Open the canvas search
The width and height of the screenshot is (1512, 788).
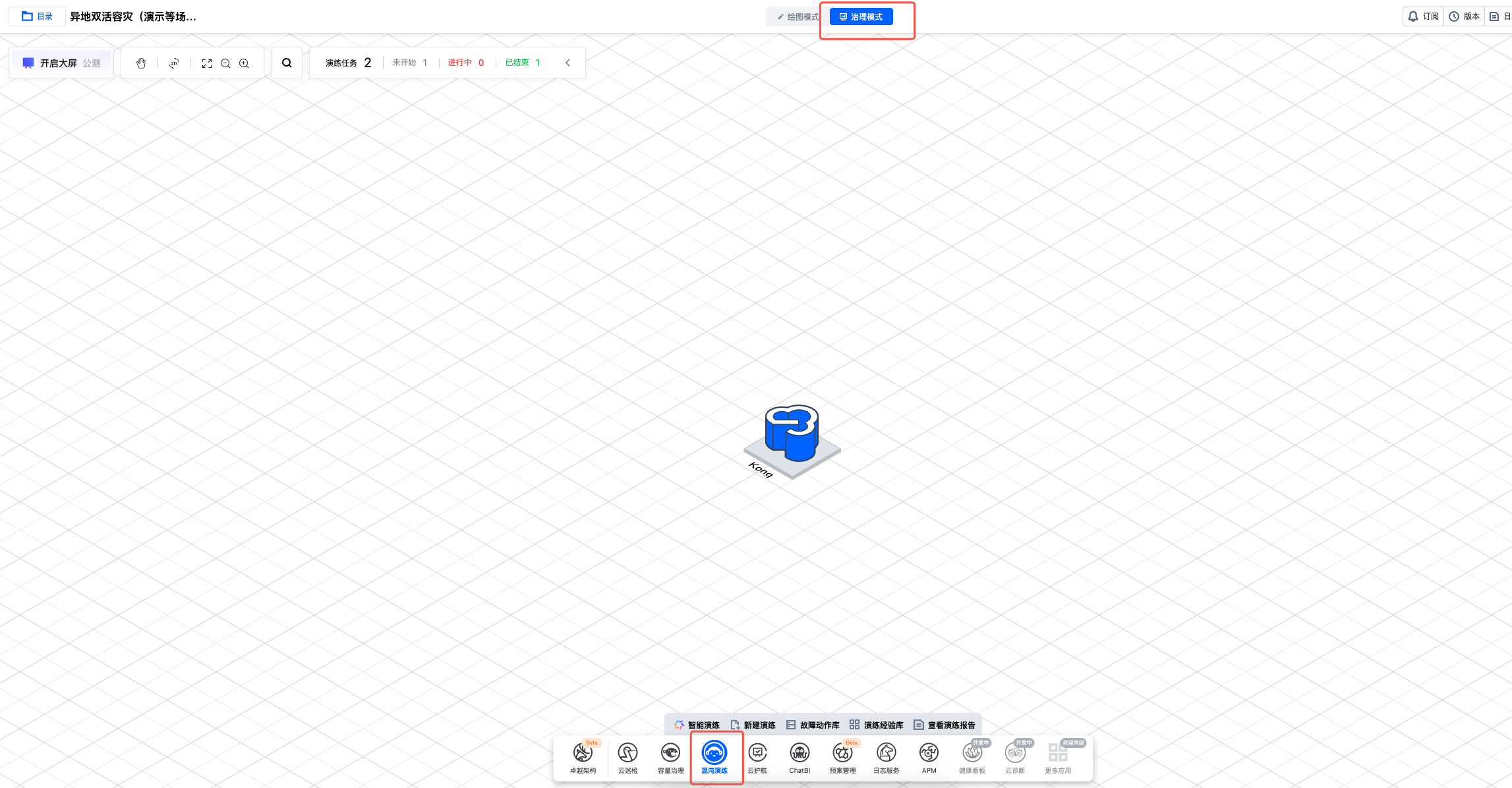coord(287,63)
